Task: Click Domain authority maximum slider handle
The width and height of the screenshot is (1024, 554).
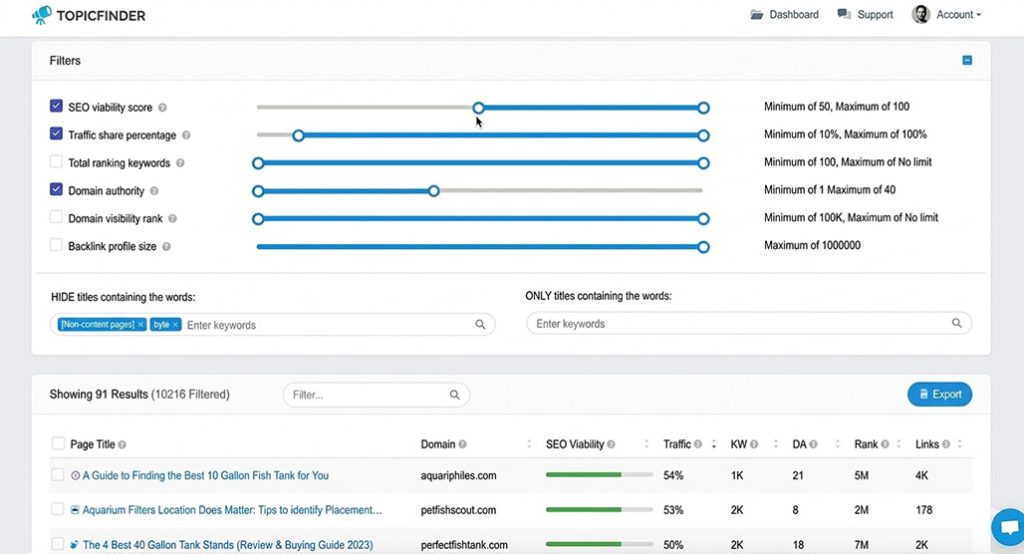Action: point(434,191)
